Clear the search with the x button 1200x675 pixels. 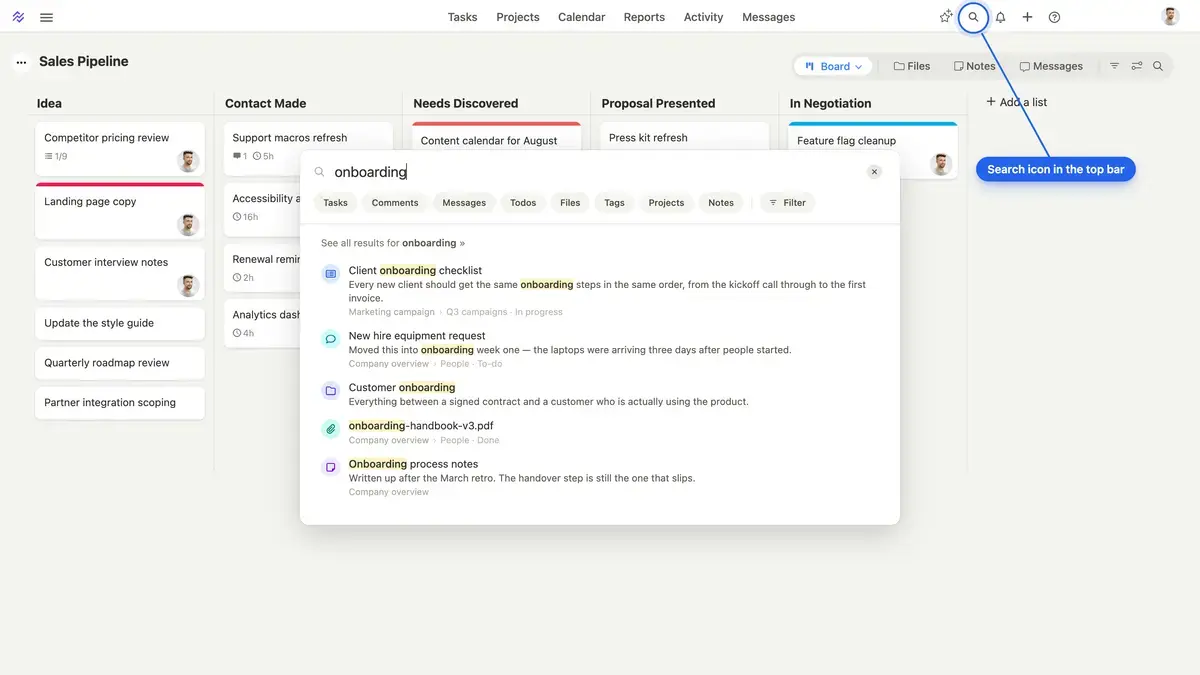tap(874, 172)
